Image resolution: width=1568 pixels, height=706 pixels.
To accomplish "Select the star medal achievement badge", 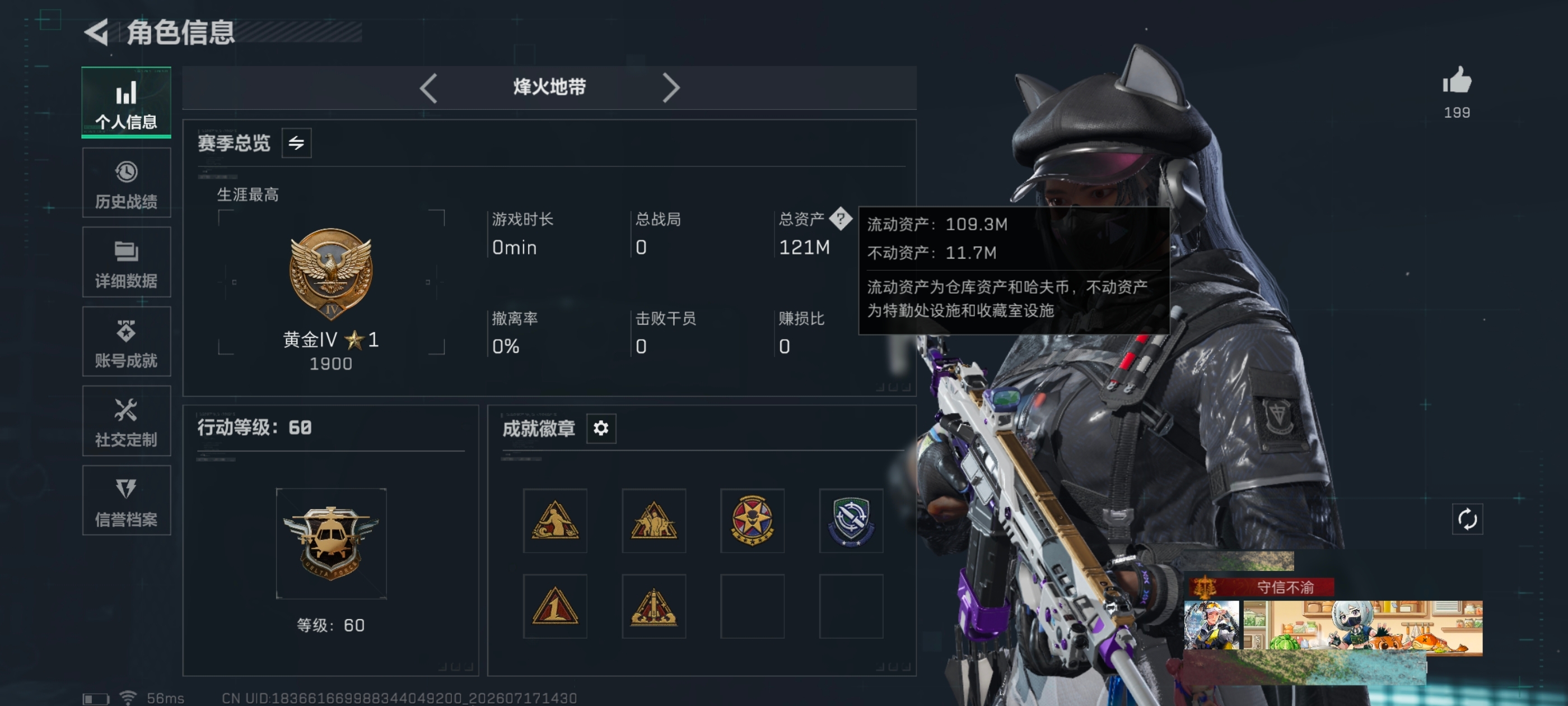I will click(752, 520).
